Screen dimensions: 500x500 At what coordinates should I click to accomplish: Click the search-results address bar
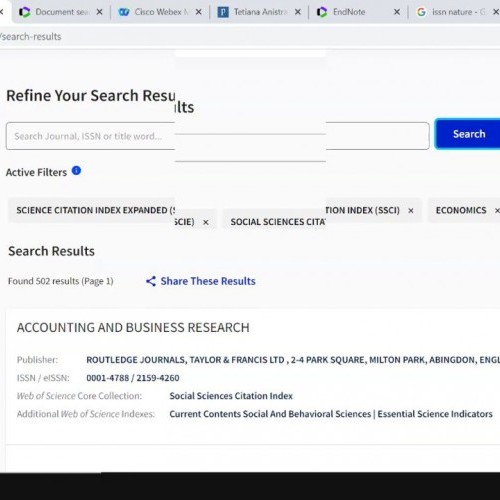pos(250,36)
